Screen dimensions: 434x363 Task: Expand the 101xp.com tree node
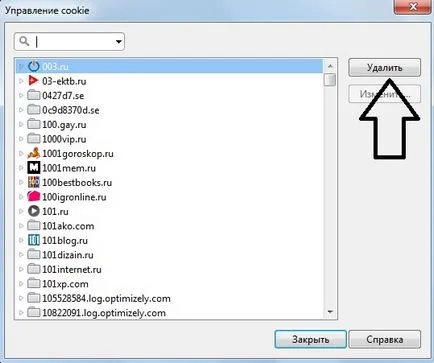(21, 284)
